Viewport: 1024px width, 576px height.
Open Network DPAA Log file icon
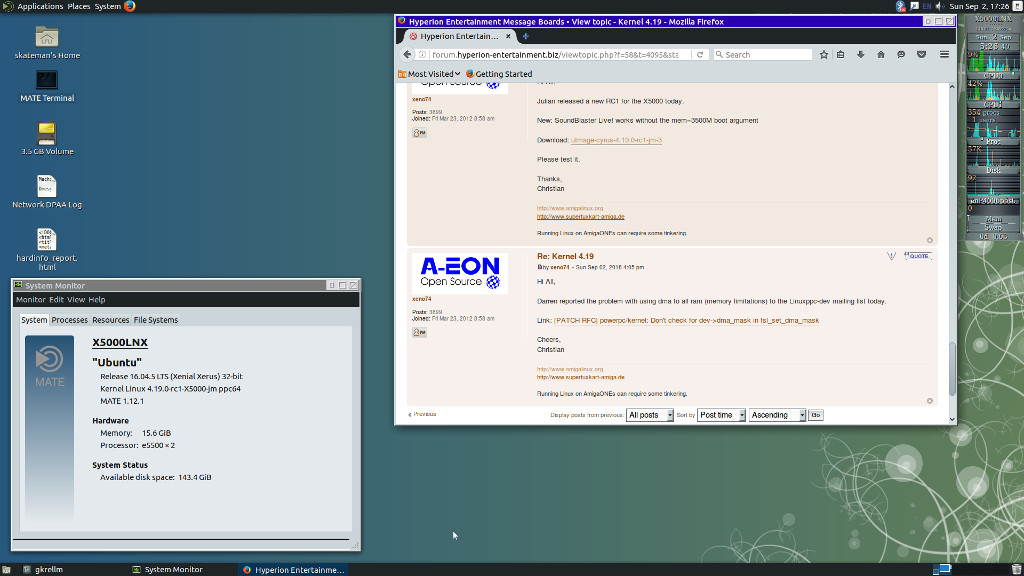(47, 191)
